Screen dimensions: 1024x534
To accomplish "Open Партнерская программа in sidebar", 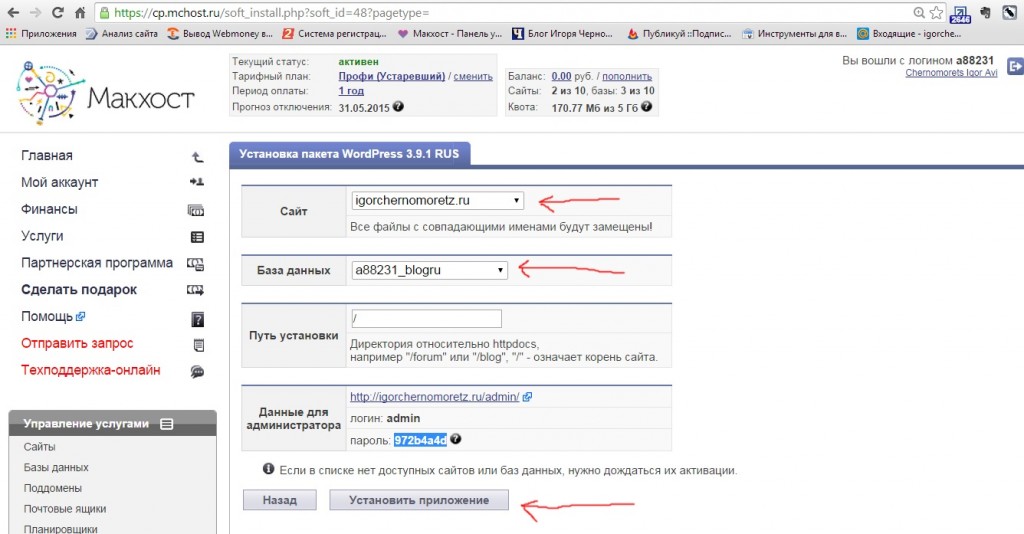I will tap(97, 262).
